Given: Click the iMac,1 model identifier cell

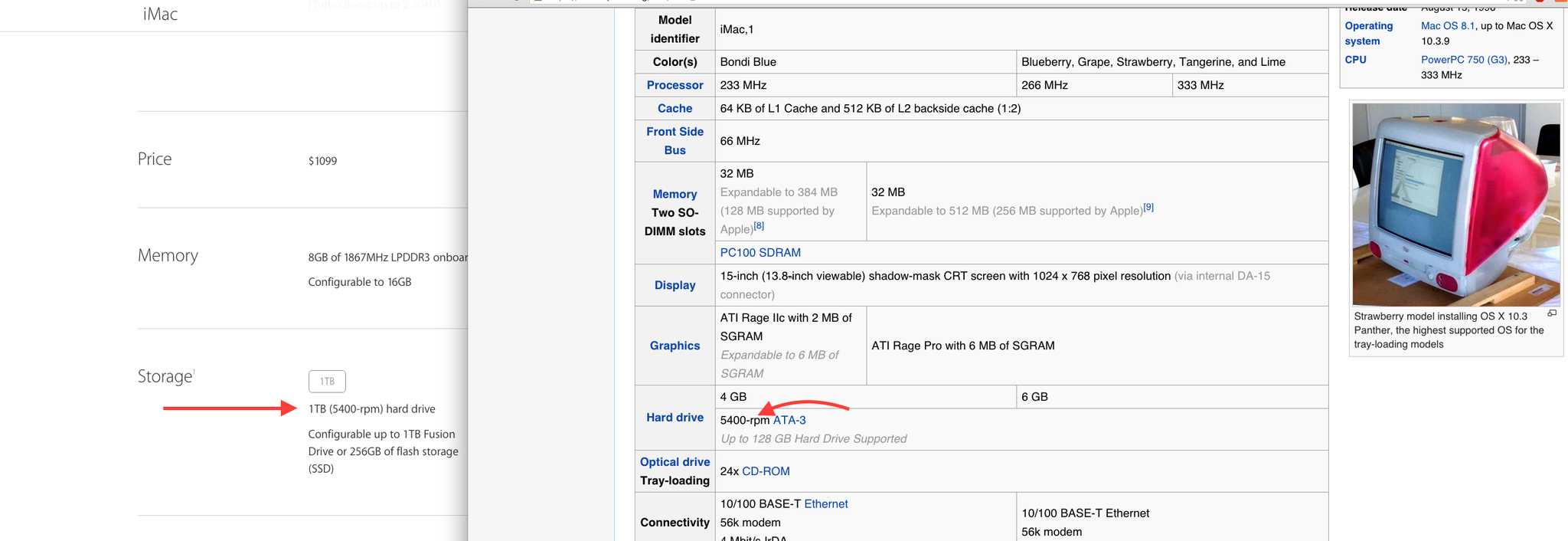Looking at the screenshot, I should (1021, 29).
